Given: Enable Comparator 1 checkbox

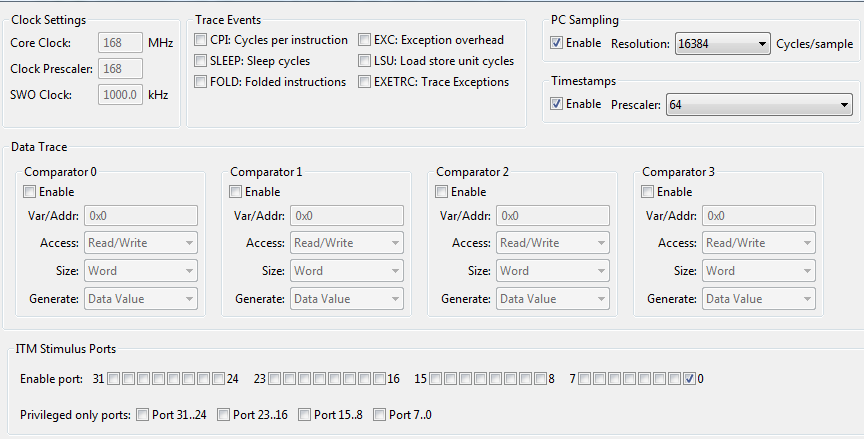Looking at the screenshot, I should 236,192.
